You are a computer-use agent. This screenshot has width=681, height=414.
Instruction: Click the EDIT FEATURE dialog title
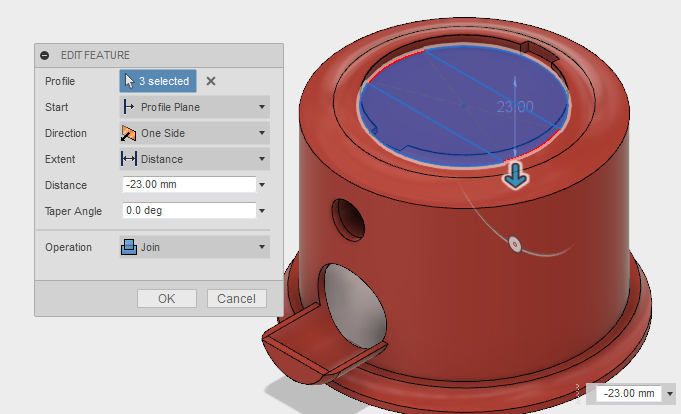point(95,55)
